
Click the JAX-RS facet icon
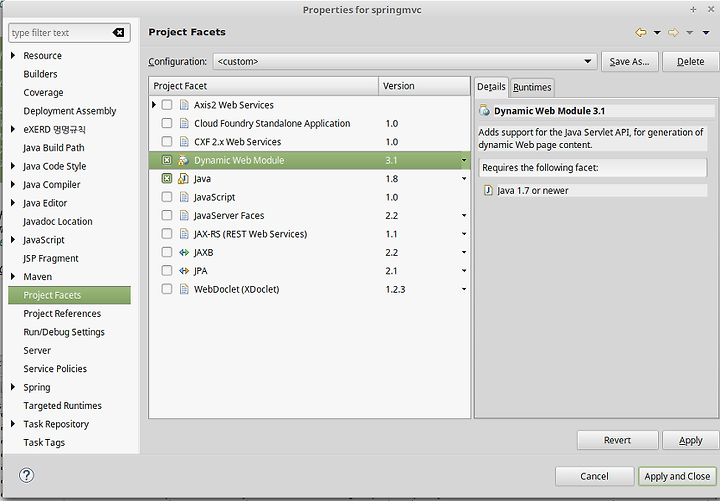pos(184,234)
